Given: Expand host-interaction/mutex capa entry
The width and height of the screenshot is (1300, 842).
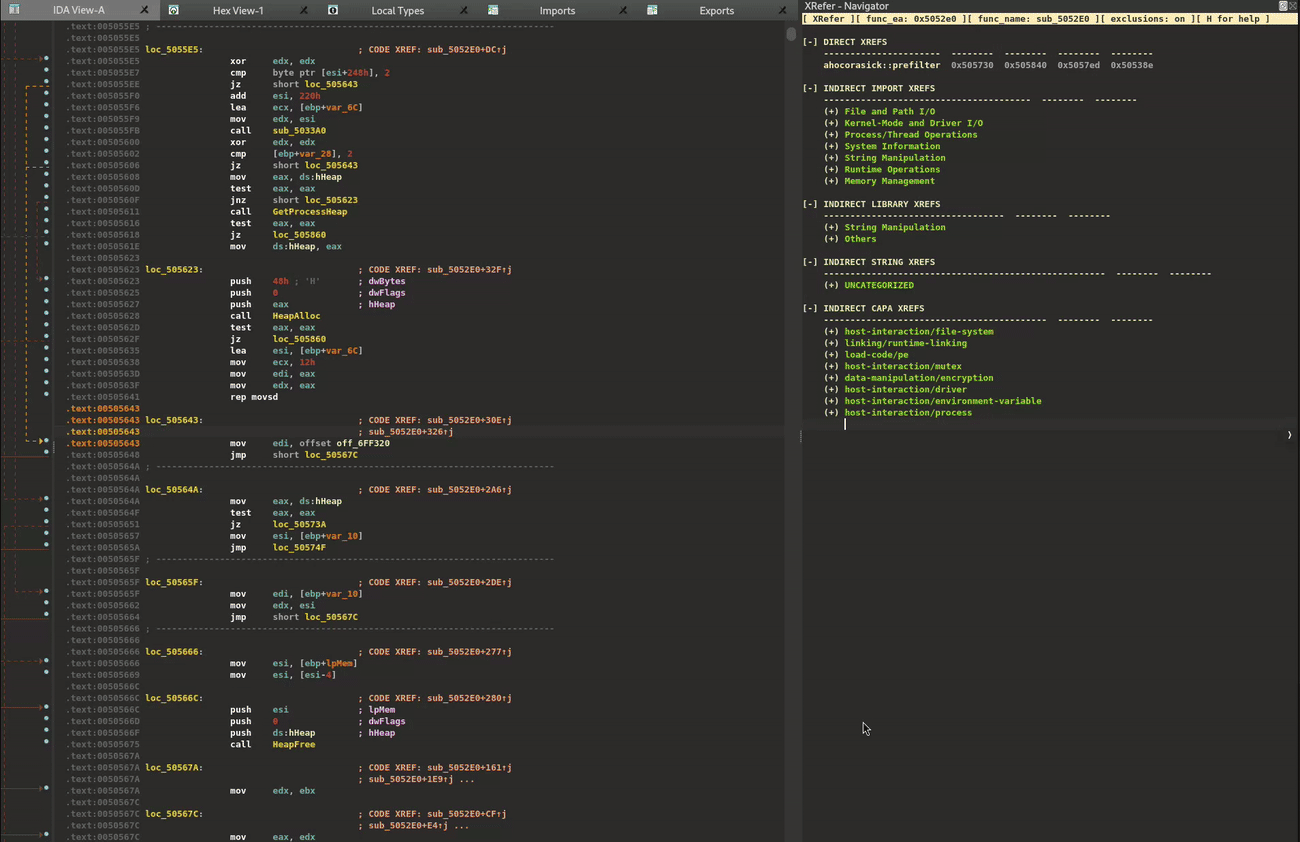Looking at the screenshot, I should [831, 366].
